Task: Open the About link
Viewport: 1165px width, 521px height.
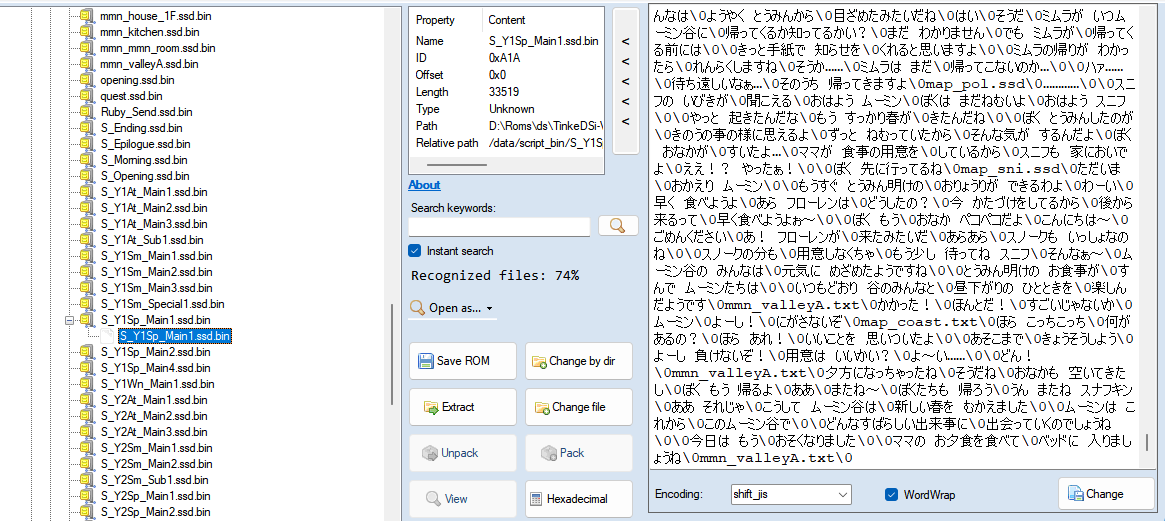Action: pyautogui.click(x=424, y=184)
